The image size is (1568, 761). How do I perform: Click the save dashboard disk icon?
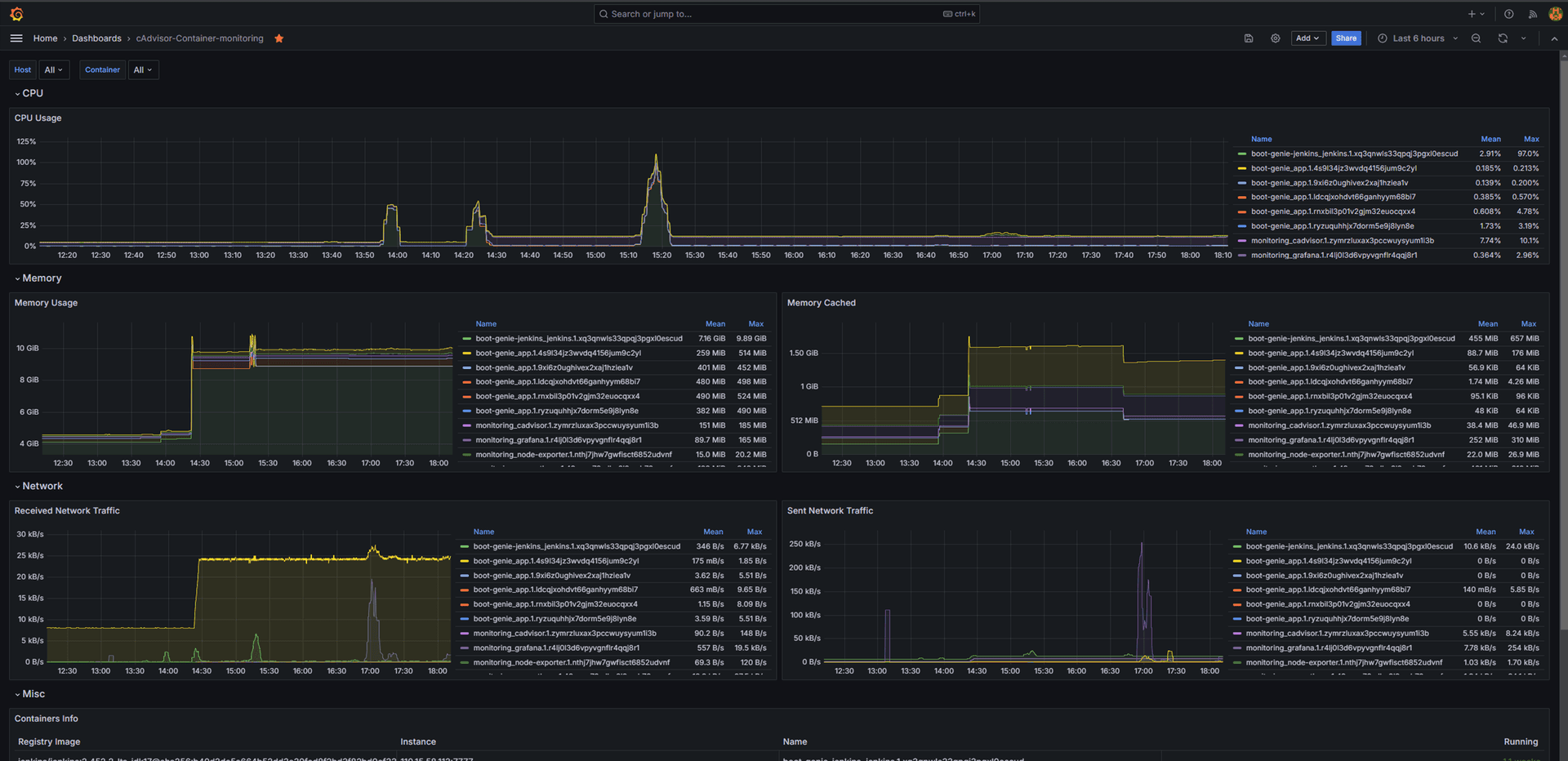click(x=1249, y=38)
